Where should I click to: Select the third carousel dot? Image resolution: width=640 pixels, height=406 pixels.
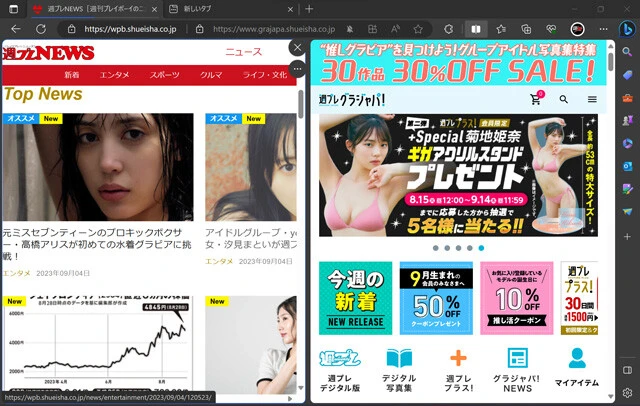tap(458, 248)
